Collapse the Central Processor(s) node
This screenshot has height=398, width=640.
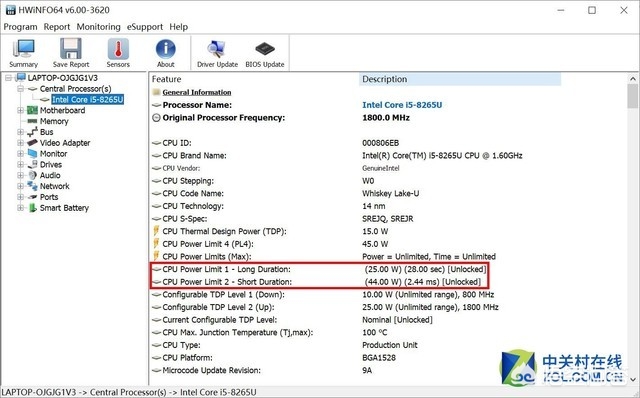20,89
